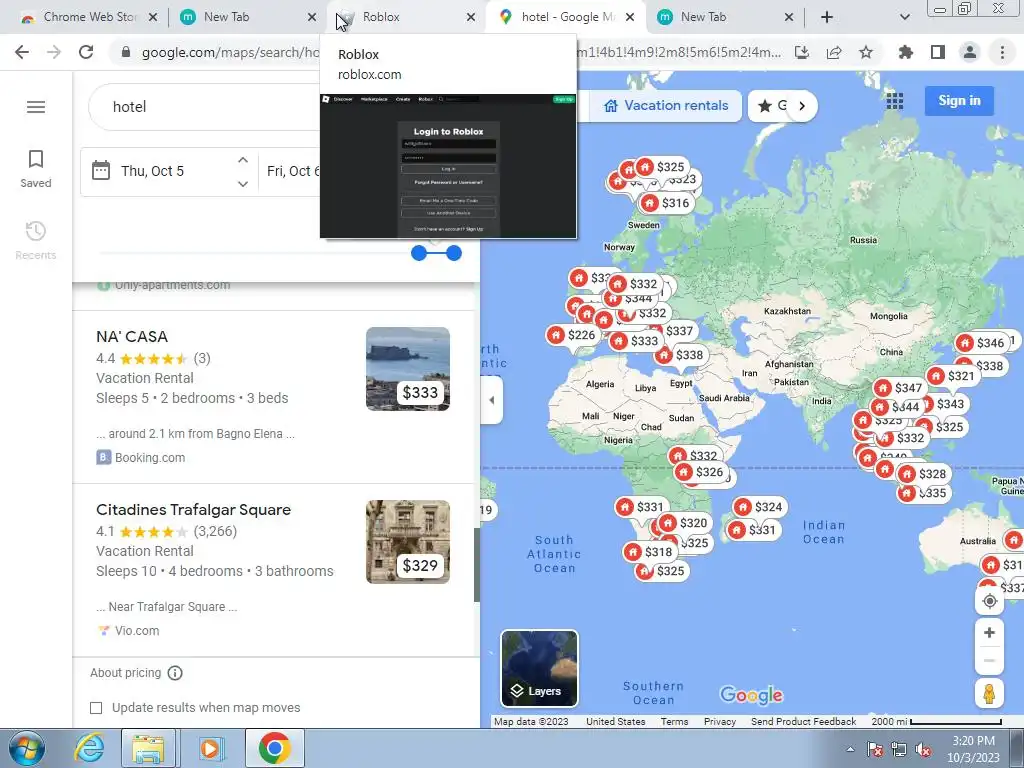Screen dimensions: 1024x768
Task: Click the Sign in button
Action: [x=959, y=101]
